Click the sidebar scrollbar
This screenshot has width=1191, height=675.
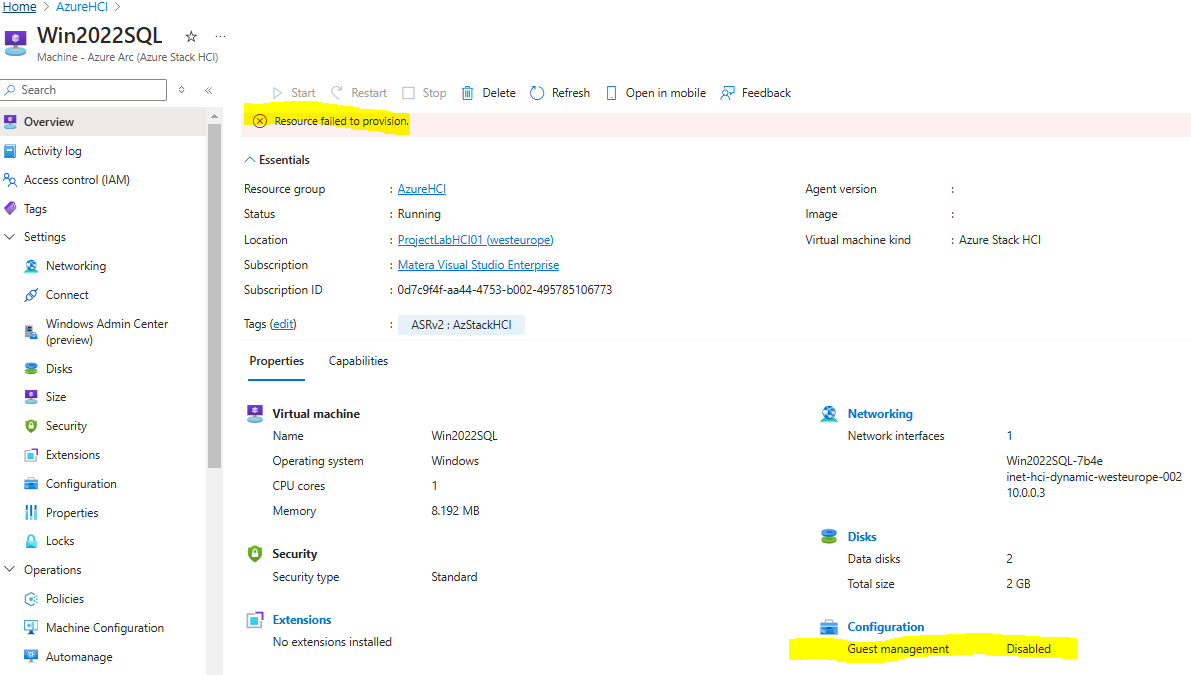pyautogui.click(x=214, y=296)
